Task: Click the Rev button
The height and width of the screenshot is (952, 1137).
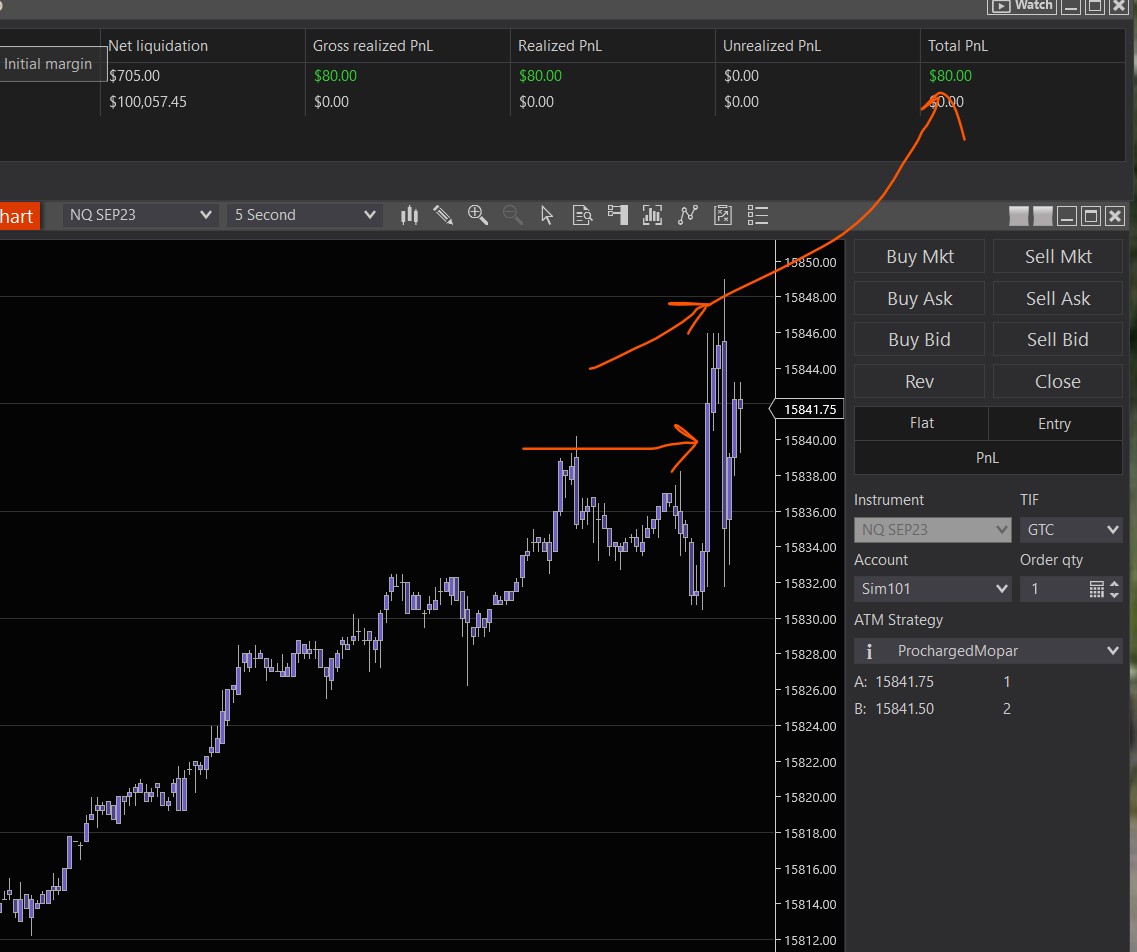Action: coord(919,381)
